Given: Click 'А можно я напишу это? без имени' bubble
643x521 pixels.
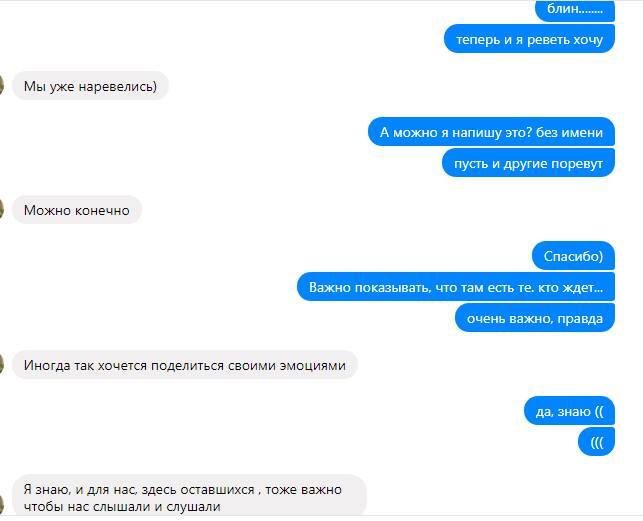Looking at the screenshot, I should click(x=491, y=132).
